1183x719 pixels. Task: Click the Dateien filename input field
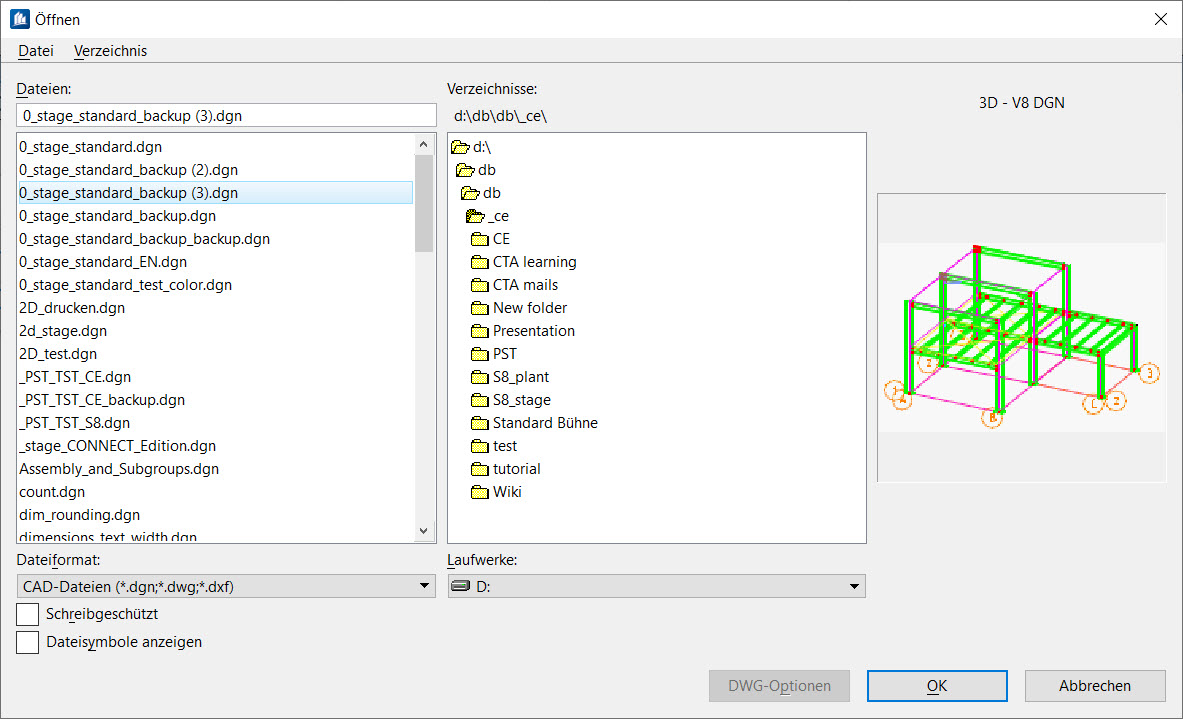coord(226,115)
